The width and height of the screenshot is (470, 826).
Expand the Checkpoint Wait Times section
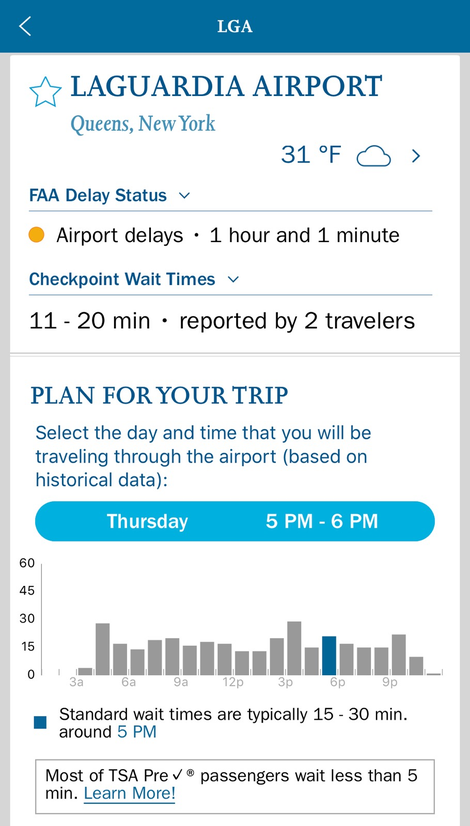[134, 279]
